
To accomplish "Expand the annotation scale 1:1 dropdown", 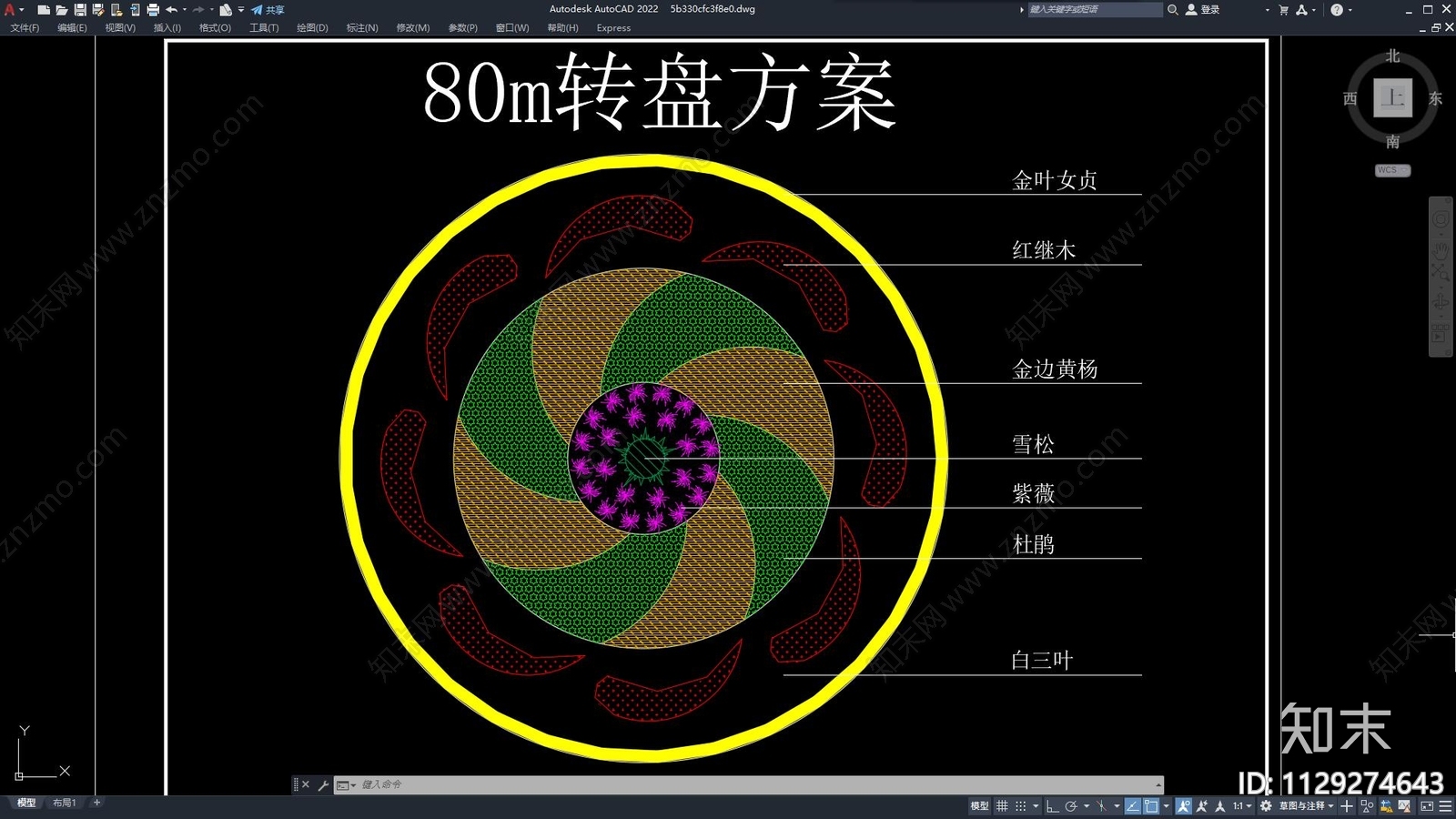I will coord(1242,806).
